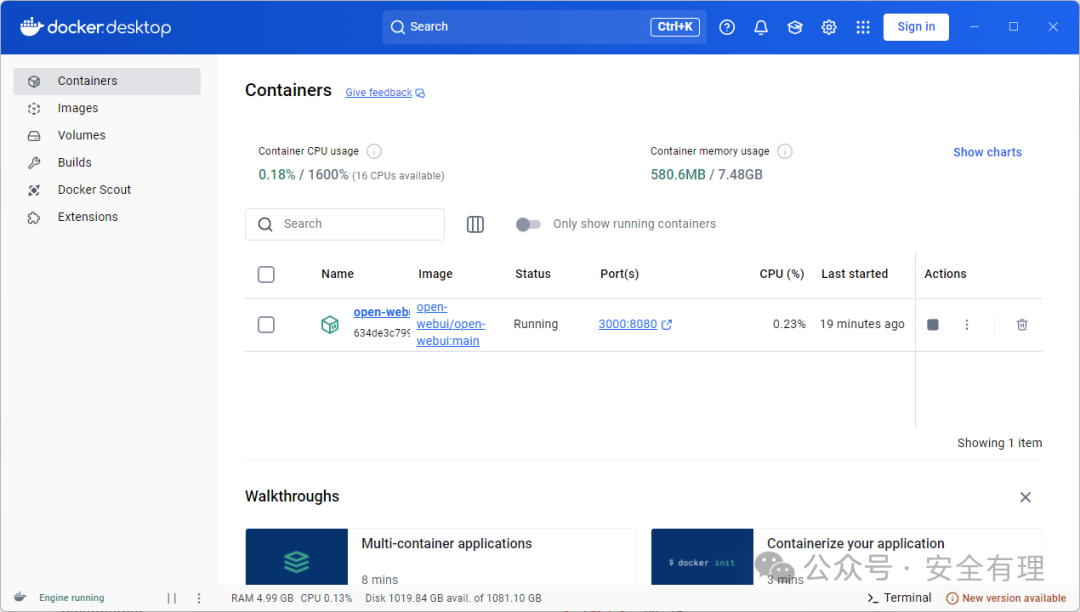Open Extensions in the sidebar
The height and width of the screenshot is (612, 1080).
click(x=107, y=217)
